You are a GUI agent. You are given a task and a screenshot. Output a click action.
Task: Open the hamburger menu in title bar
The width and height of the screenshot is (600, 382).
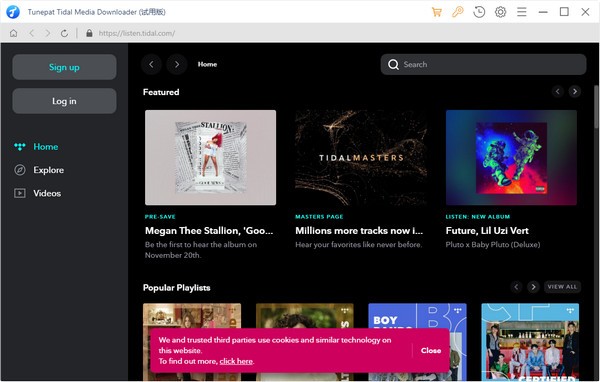coord(522,12)
